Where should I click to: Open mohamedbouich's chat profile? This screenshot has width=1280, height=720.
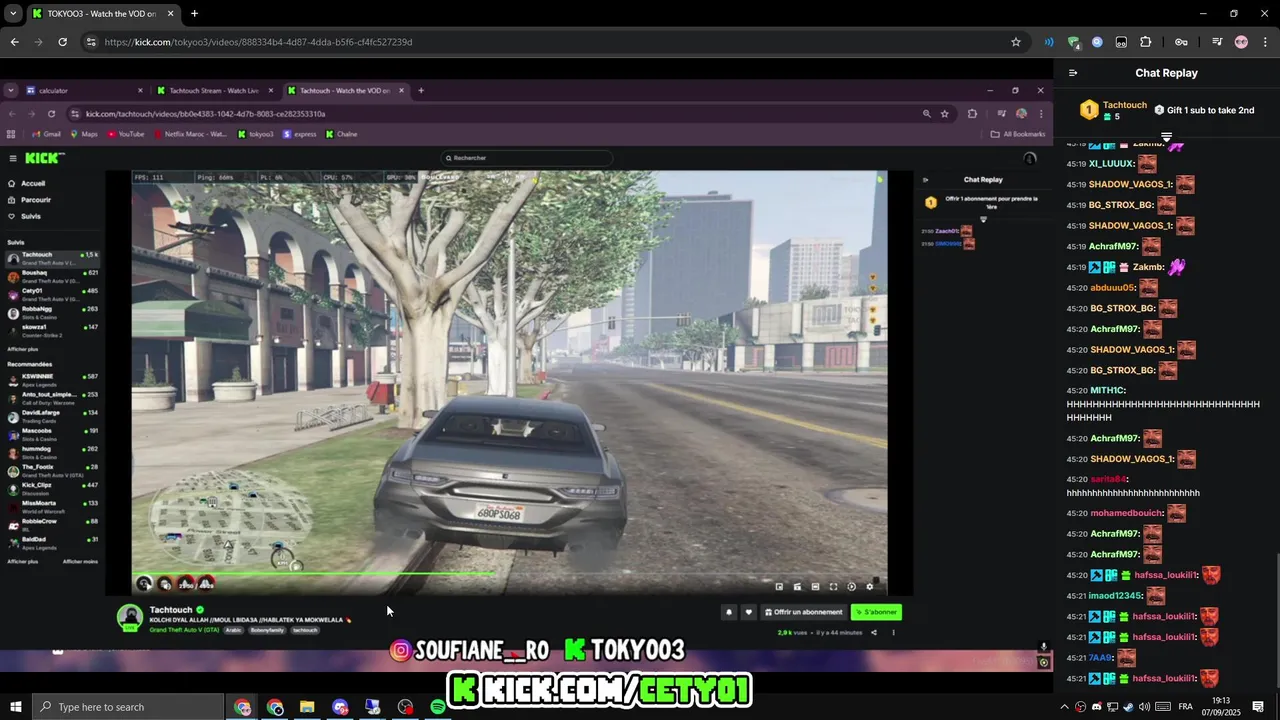tap(1126, 513)
